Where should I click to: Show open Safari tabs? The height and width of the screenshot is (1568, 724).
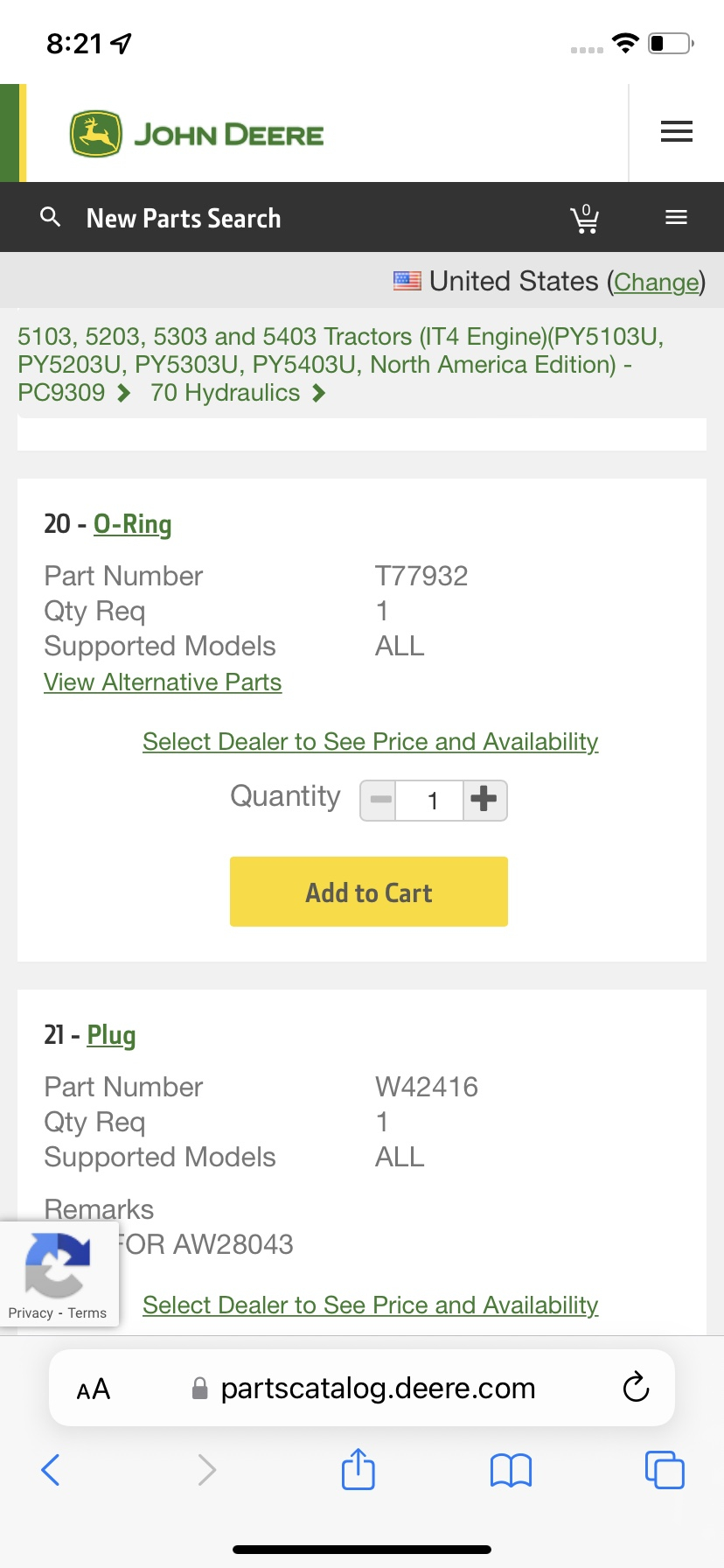[665, 1470]
